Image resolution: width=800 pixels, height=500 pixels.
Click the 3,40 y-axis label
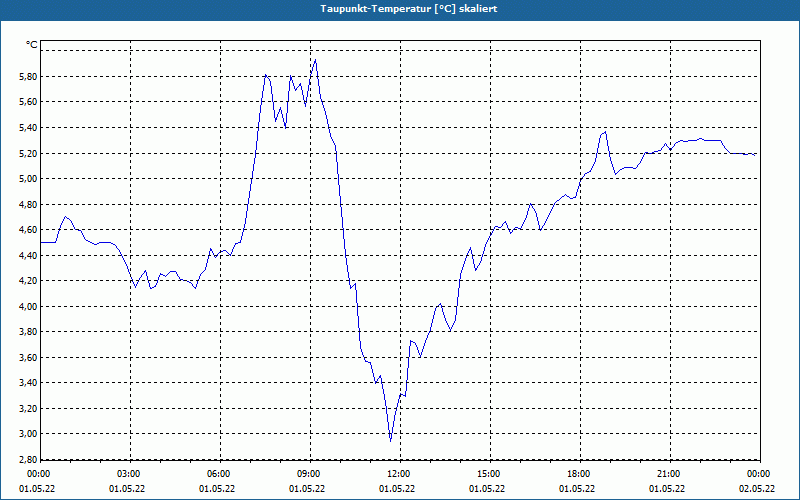(28, 383)
